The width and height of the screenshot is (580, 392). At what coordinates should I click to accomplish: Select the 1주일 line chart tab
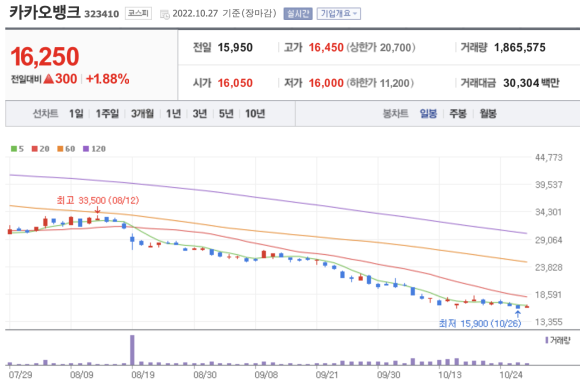click(x=107, y=114)
